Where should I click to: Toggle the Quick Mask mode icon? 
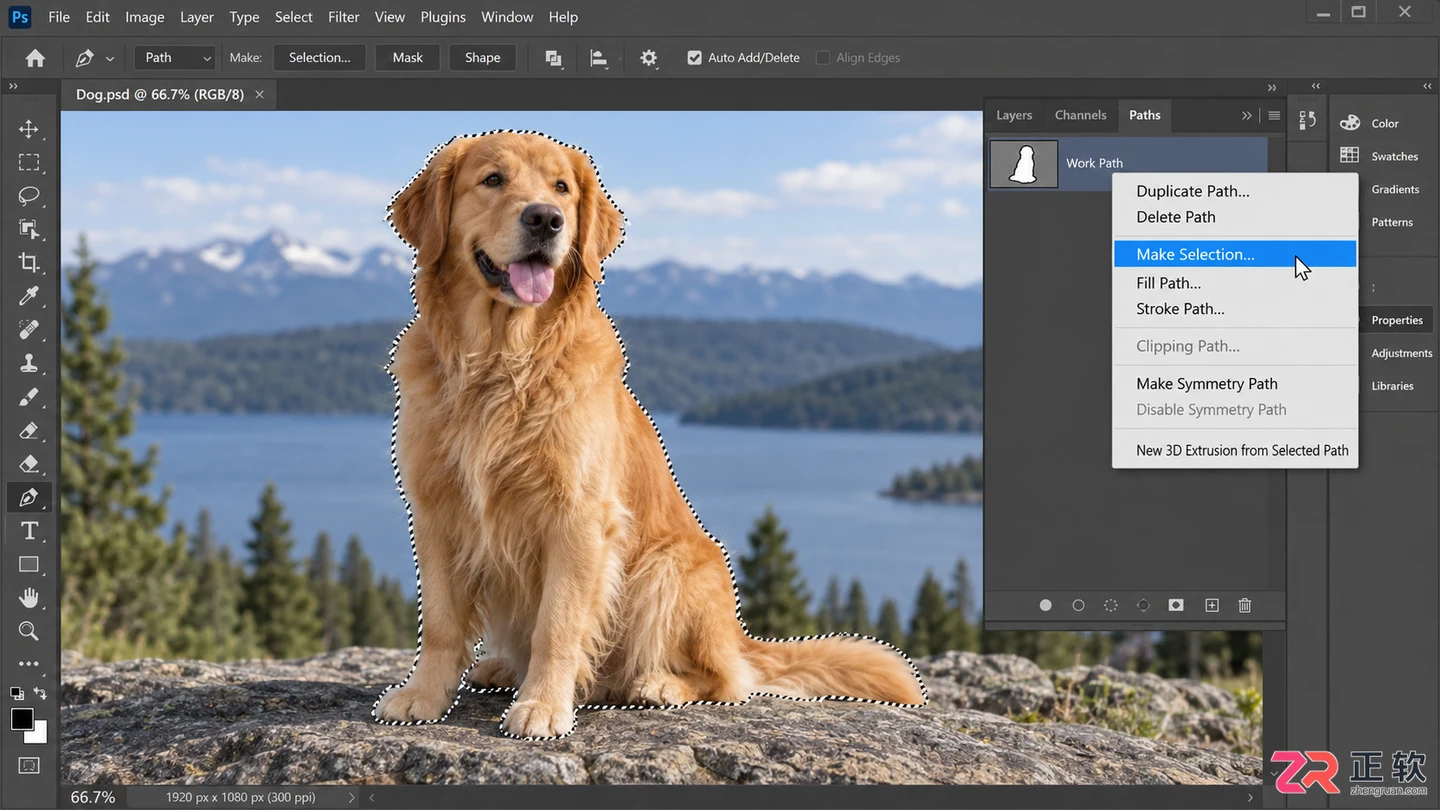[29, 766]
